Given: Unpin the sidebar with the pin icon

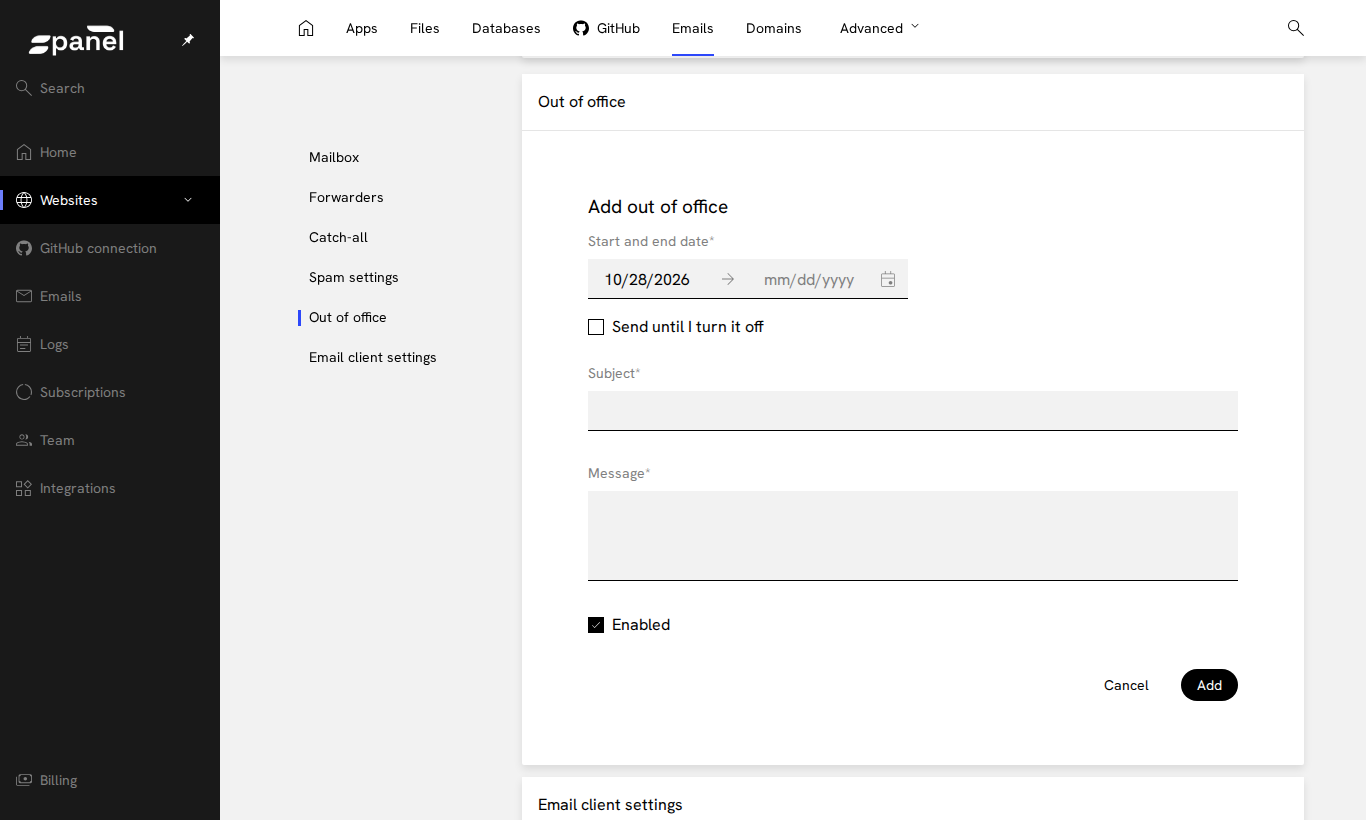Looking at the screenshot, I should (x=188, y=40).
